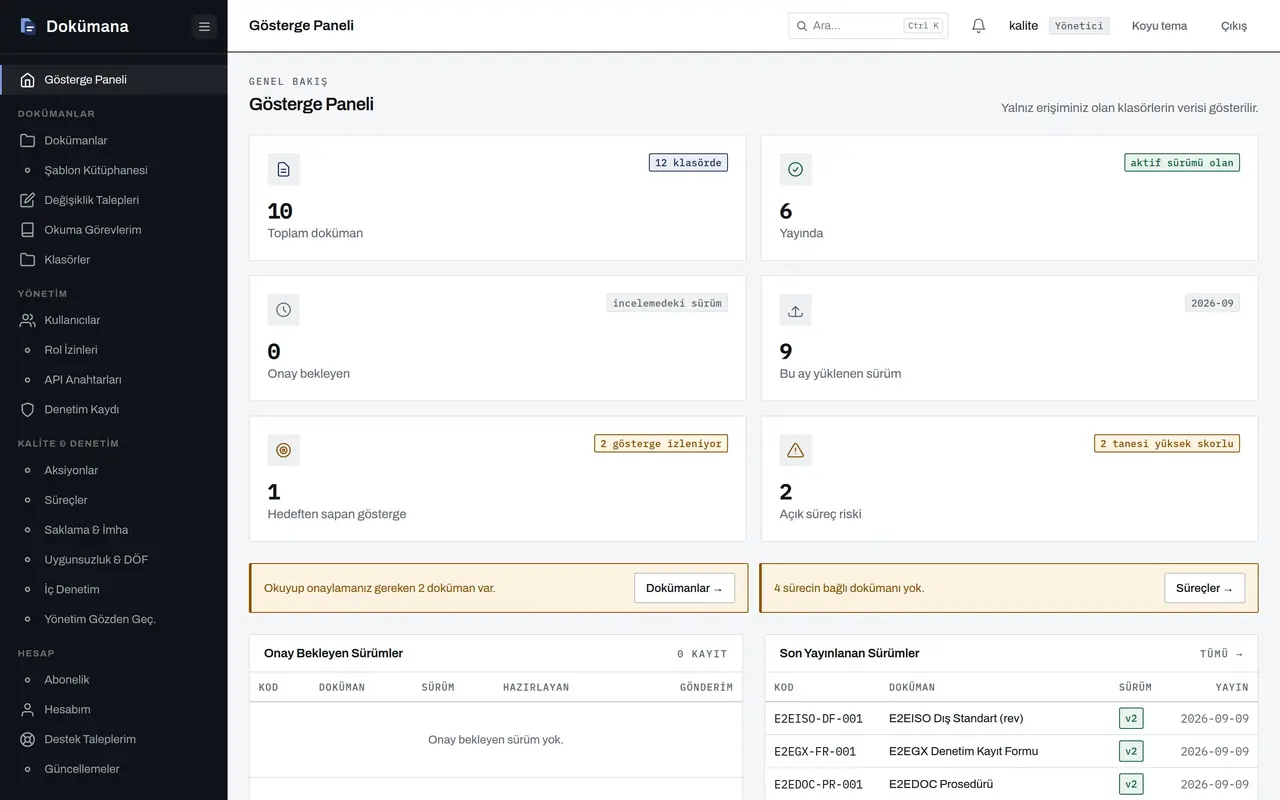Open Tümü → link for published versions
This screenshot has width=1280, height=800.
[x=1221, y=654]
